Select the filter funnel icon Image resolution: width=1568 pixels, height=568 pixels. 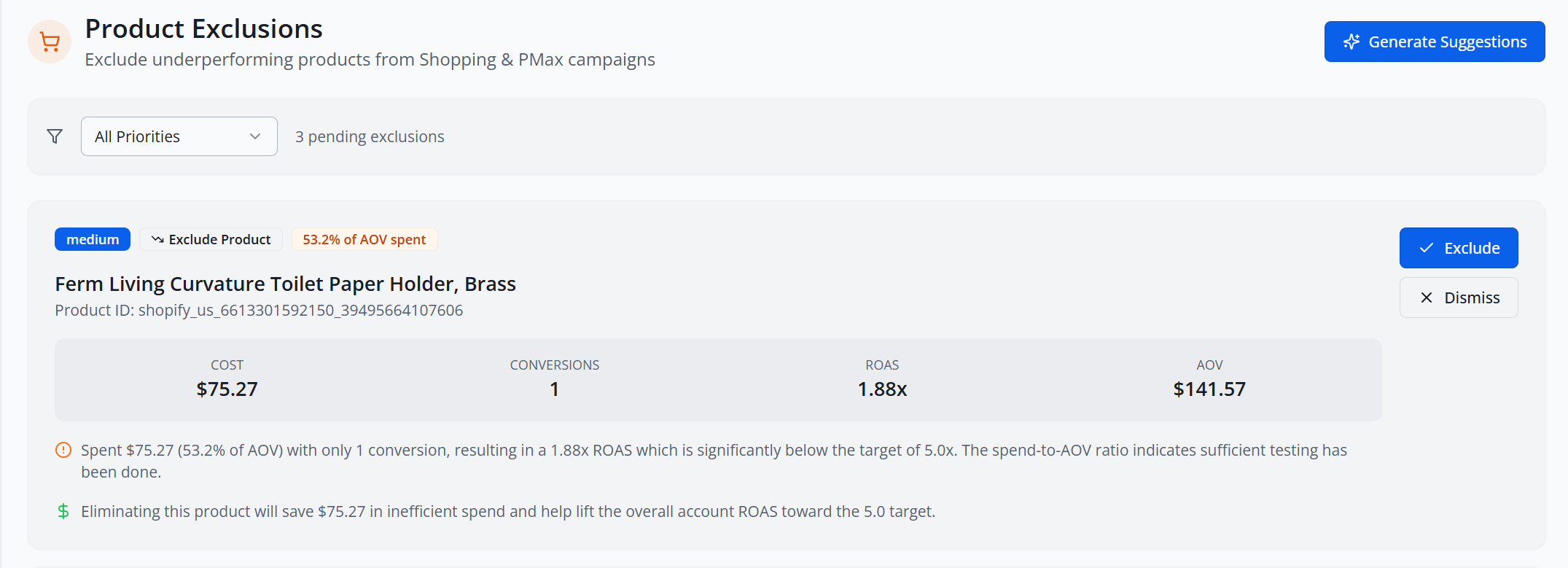[x=54, y=136]
